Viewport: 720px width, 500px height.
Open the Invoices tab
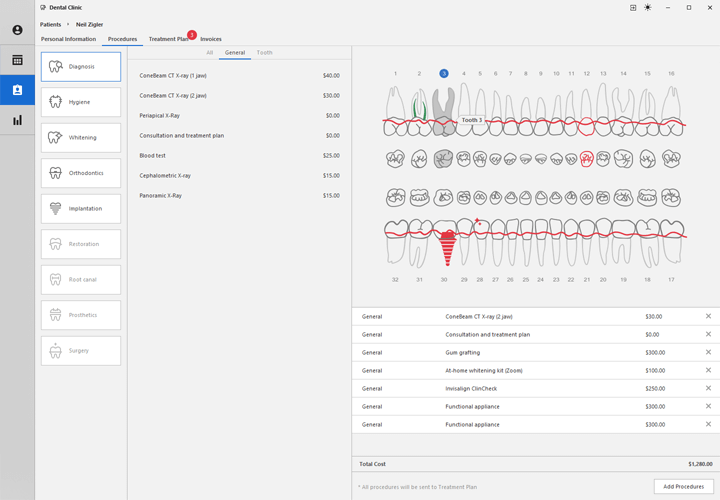(x=211, y=39)
